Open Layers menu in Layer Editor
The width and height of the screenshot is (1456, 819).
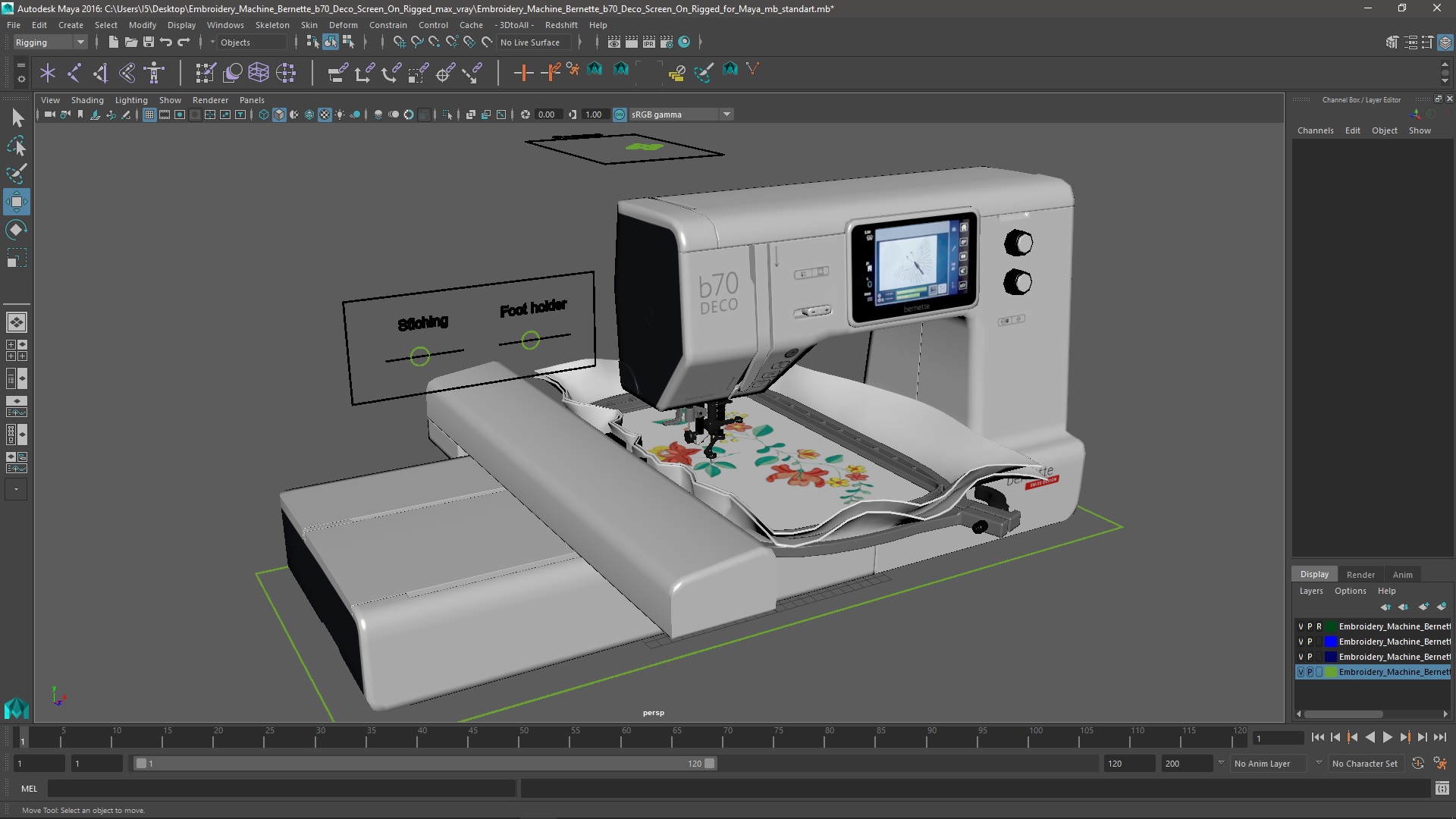coord(1310,591)
